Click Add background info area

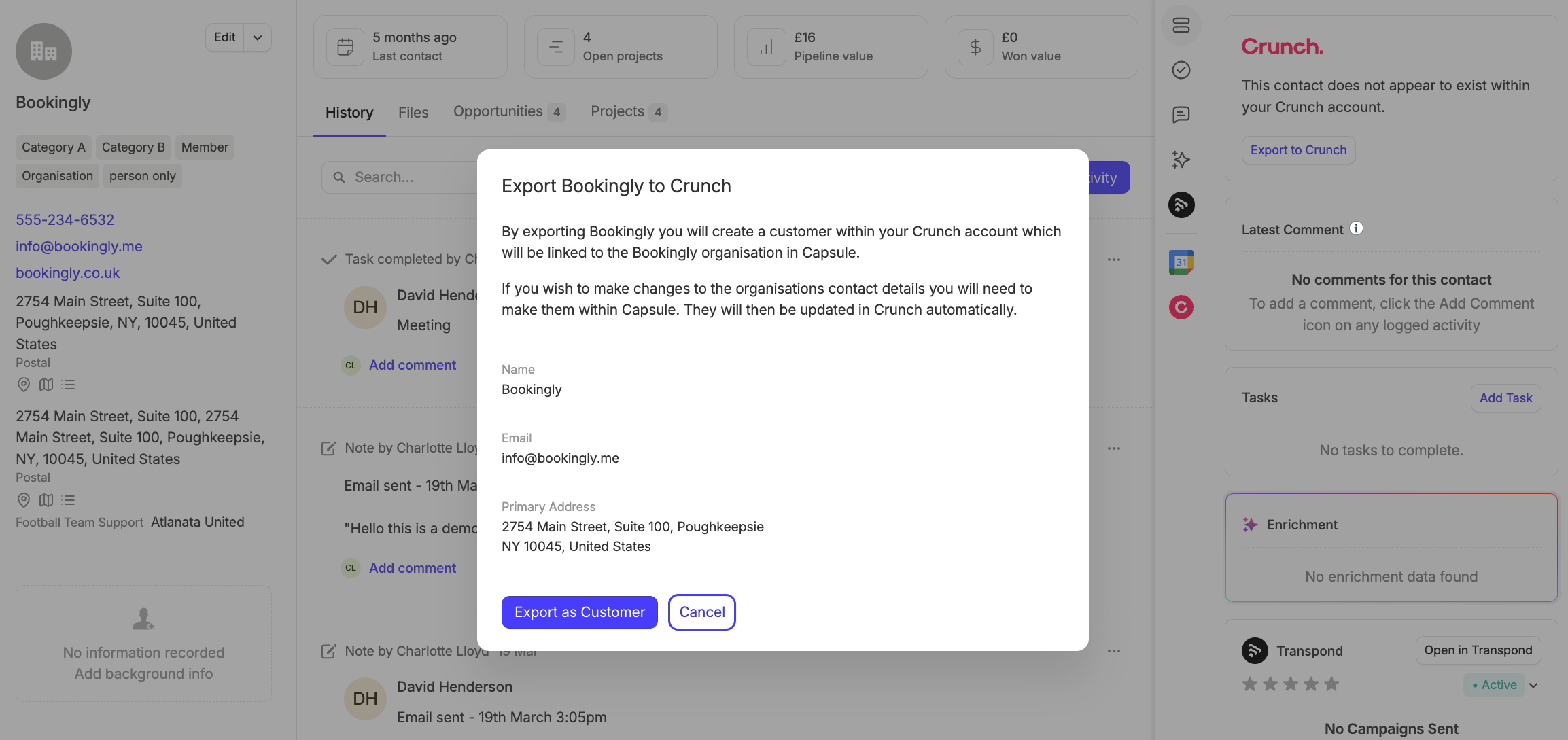(143, 644)
